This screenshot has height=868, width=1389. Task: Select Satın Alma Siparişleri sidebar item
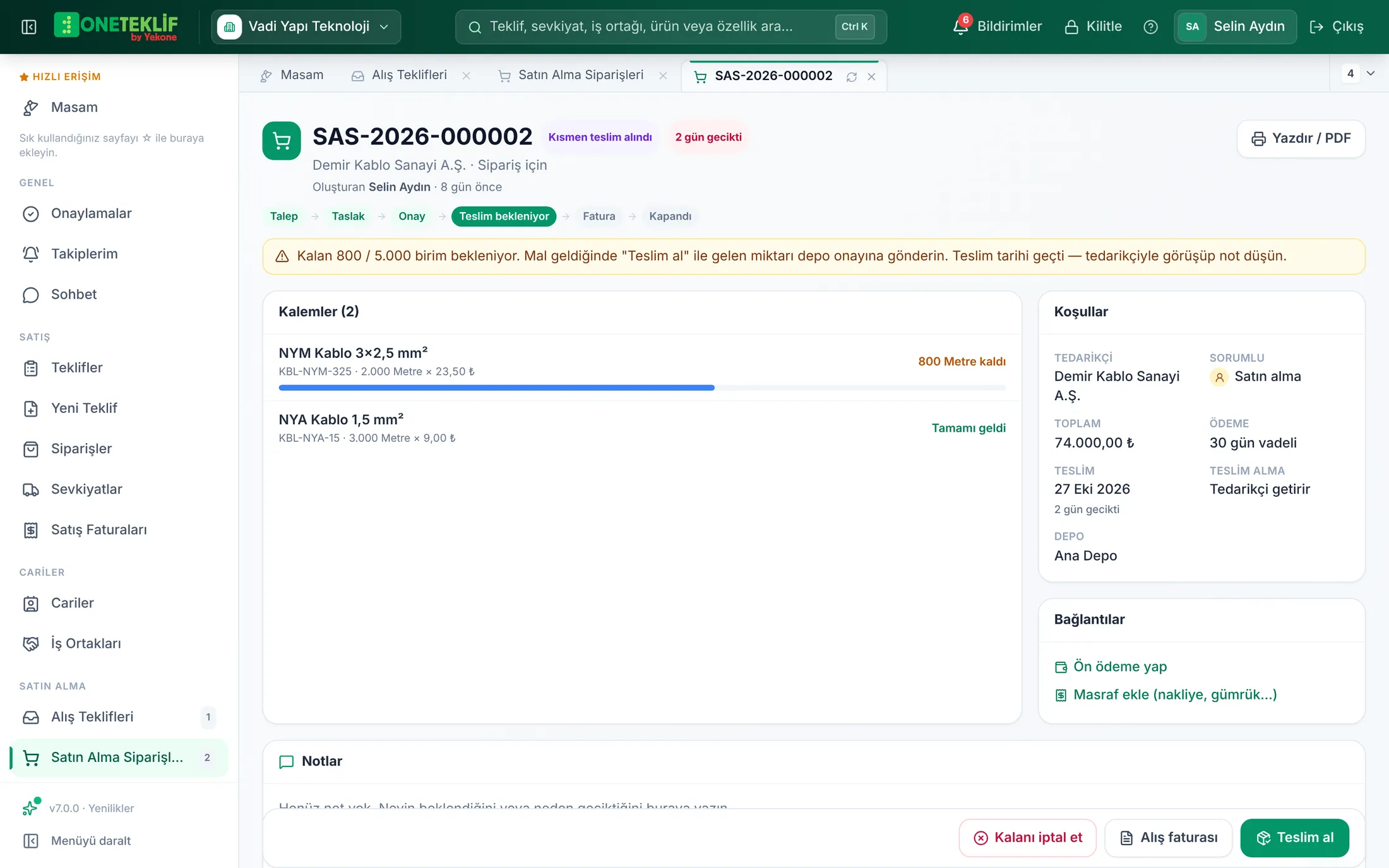[x=119, y=757]
